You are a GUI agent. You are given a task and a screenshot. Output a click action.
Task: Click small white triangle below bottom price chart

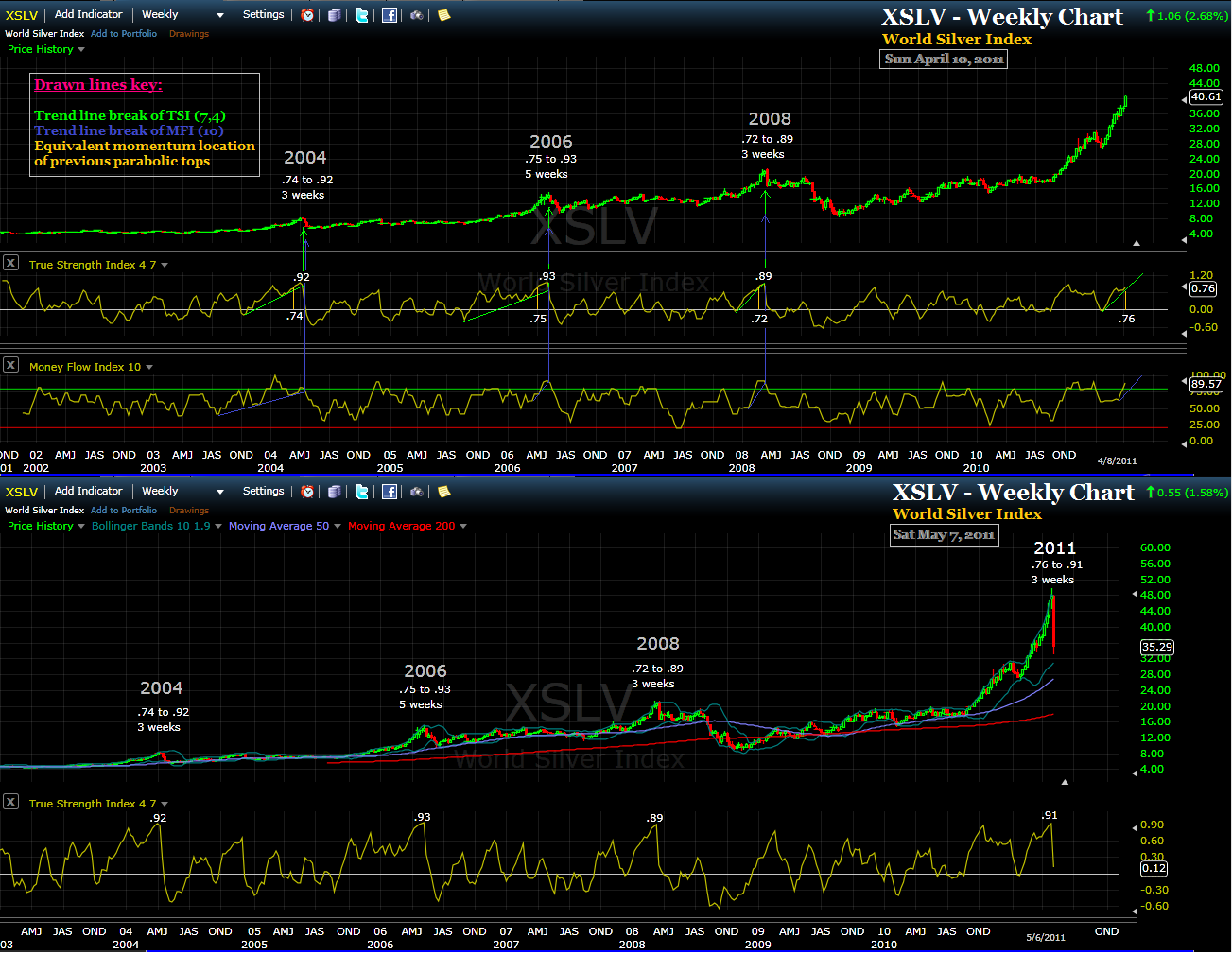coord(1065,782)
